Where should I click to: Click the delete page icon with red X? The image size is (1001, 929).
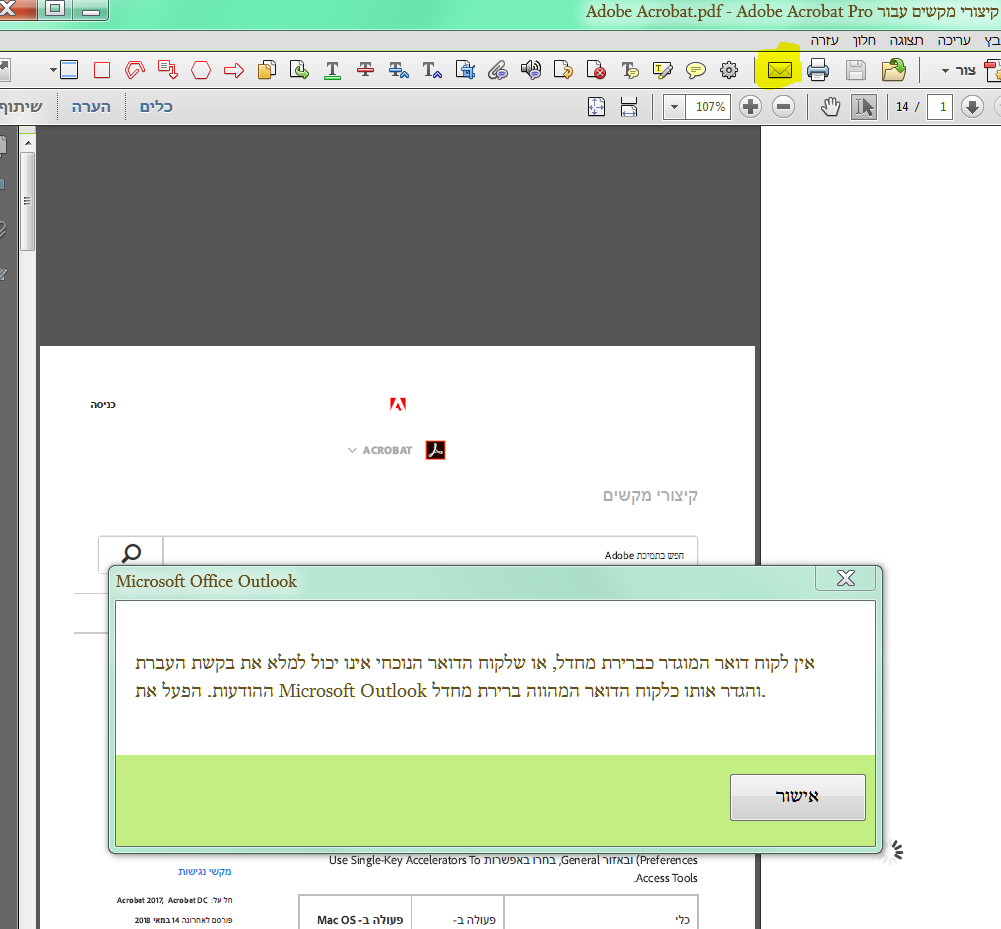tap(596, 70)
